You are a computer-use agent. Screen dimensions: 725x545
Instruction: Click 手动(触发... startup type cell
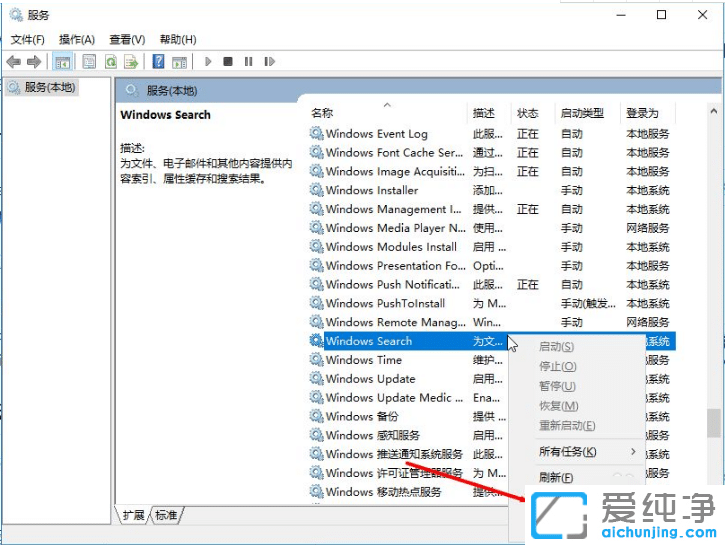pyautogui.click(x=588, y=303)
